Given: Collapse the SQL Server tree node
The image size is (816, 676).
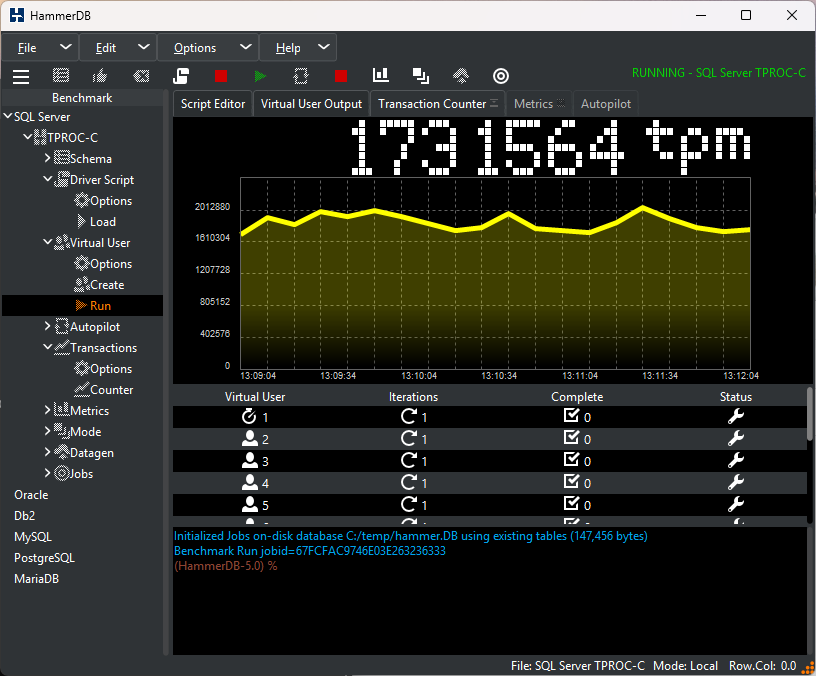Looking at the screenshot, I should (x=8, y=116).
